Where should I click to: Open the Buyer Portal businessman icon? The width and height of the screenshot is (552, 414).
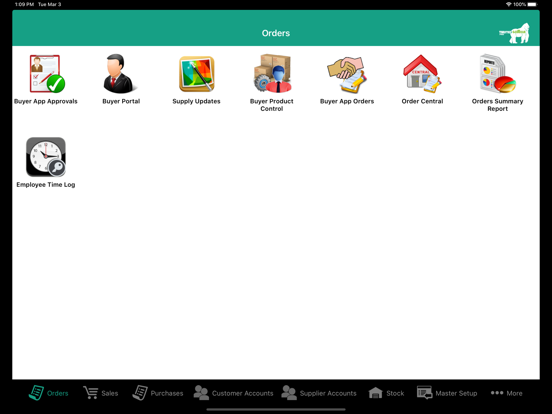tap(120, 74)
